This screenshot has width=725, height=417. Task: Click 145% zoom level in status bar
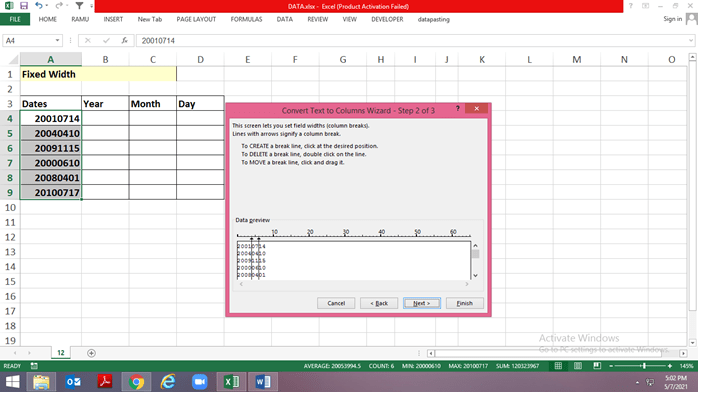pyautogui.click(x=687, y=366)
